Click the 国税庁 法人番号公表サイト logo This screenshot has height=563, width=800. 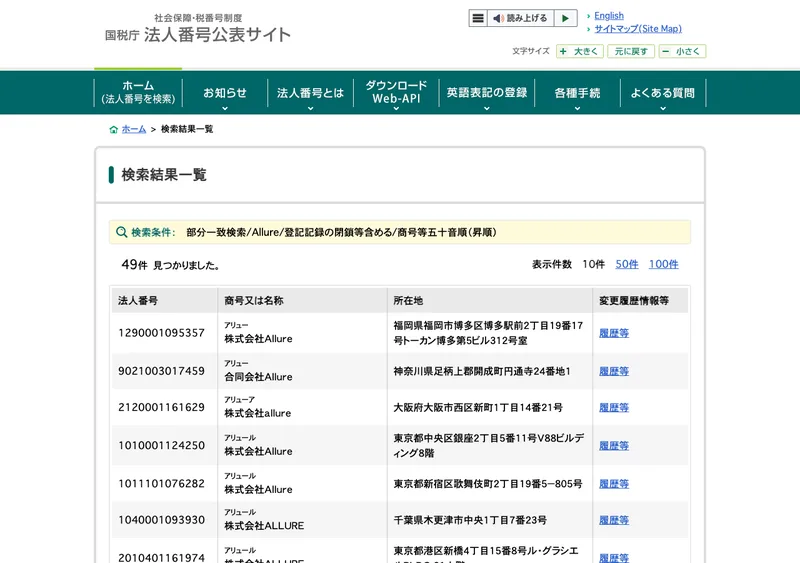click(198, 30)
